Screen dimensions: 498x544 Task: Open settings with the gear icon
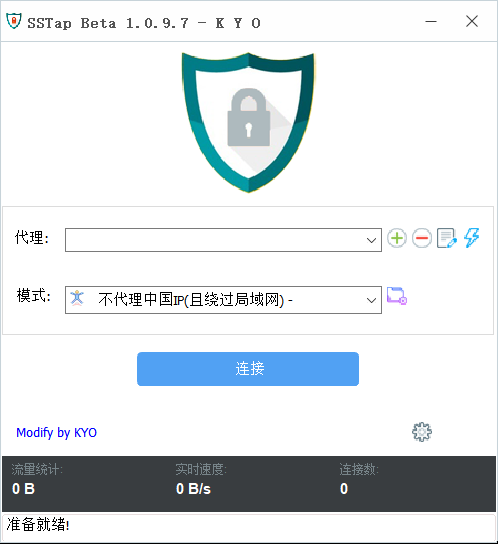pos(422,432)
